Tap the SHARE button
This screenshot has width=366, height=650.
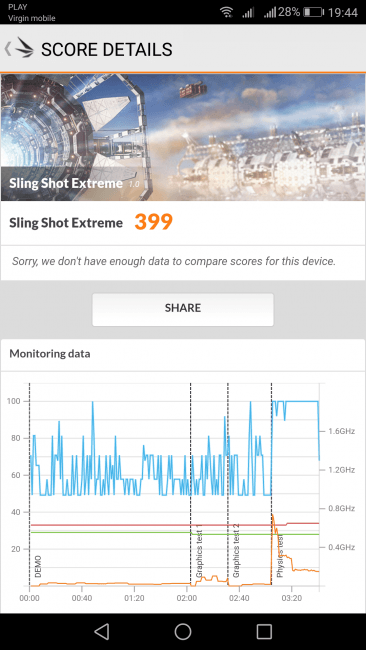(183, 309)
